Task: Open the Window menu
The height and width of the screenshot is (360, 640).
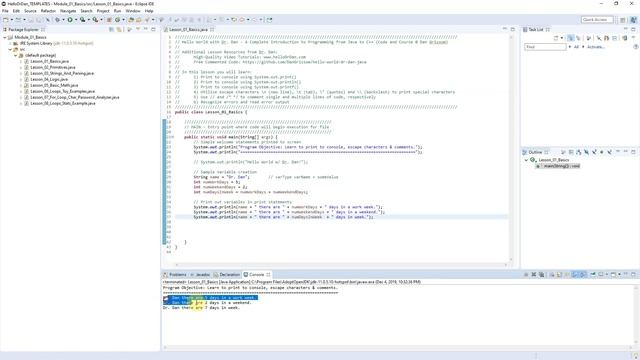Action: (x=133, y=11)
